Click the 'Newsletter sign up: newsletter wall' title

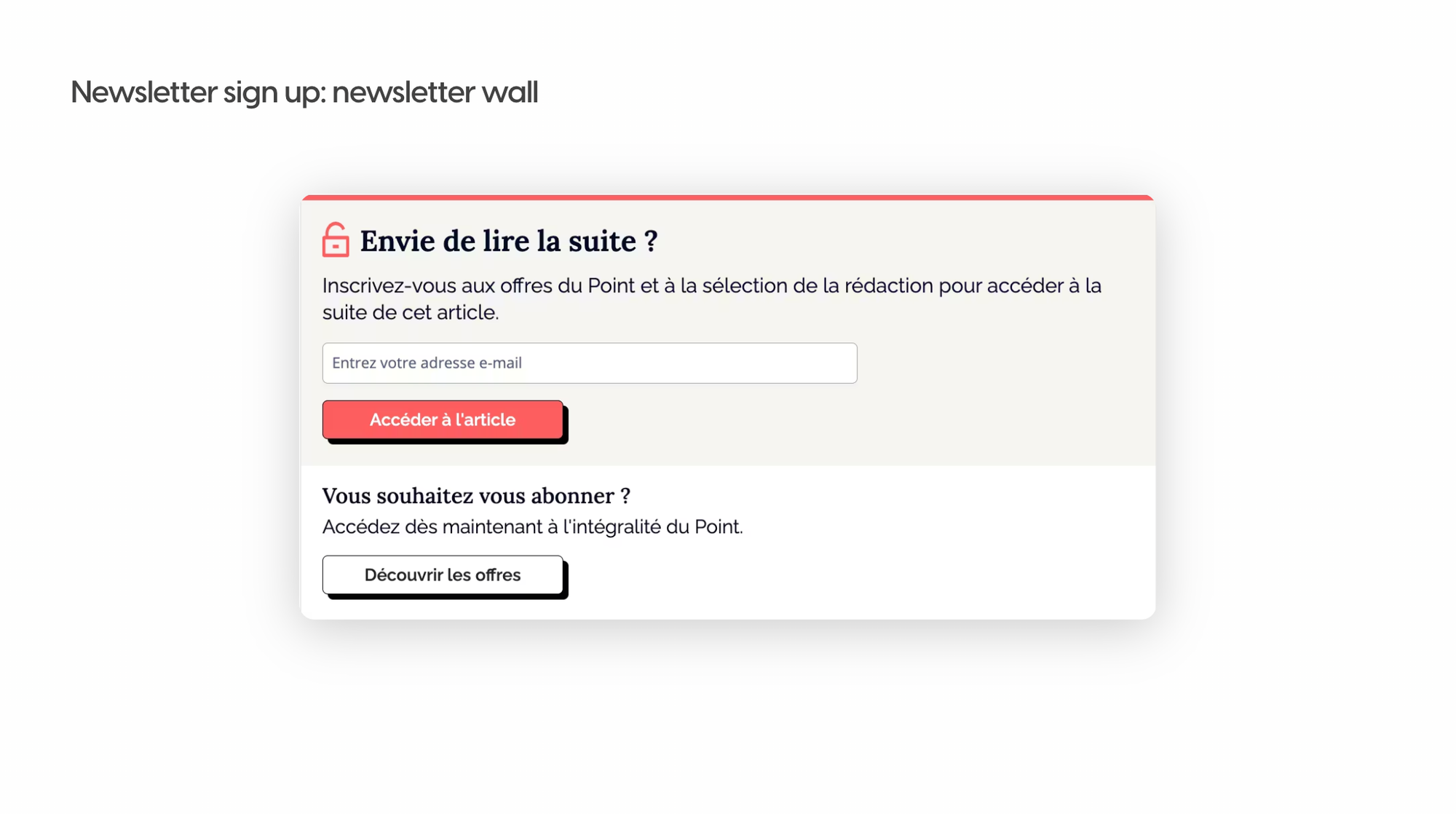[304, 92]
